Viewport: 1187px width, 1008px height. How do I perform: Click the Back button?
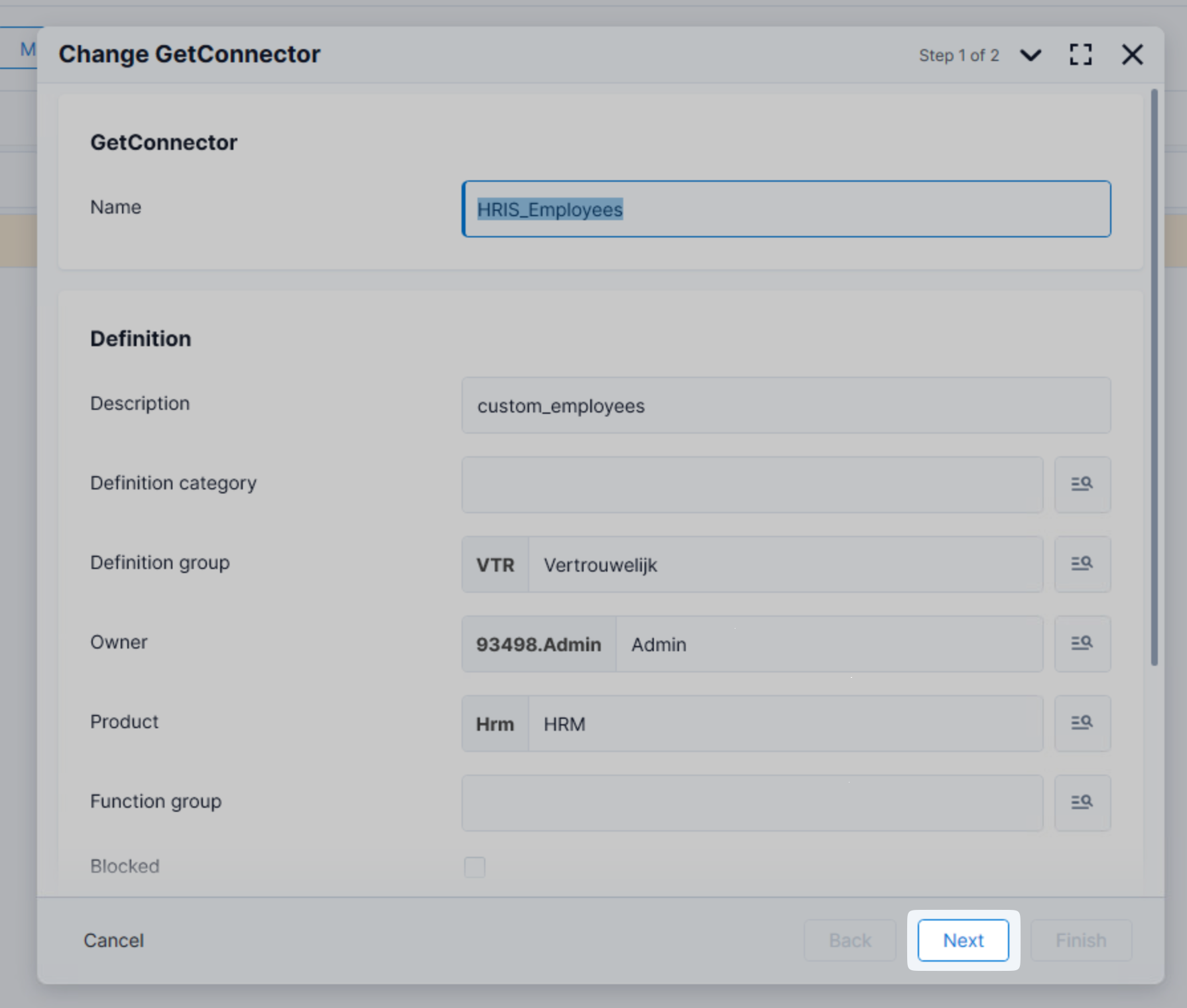tap(849, 940)
